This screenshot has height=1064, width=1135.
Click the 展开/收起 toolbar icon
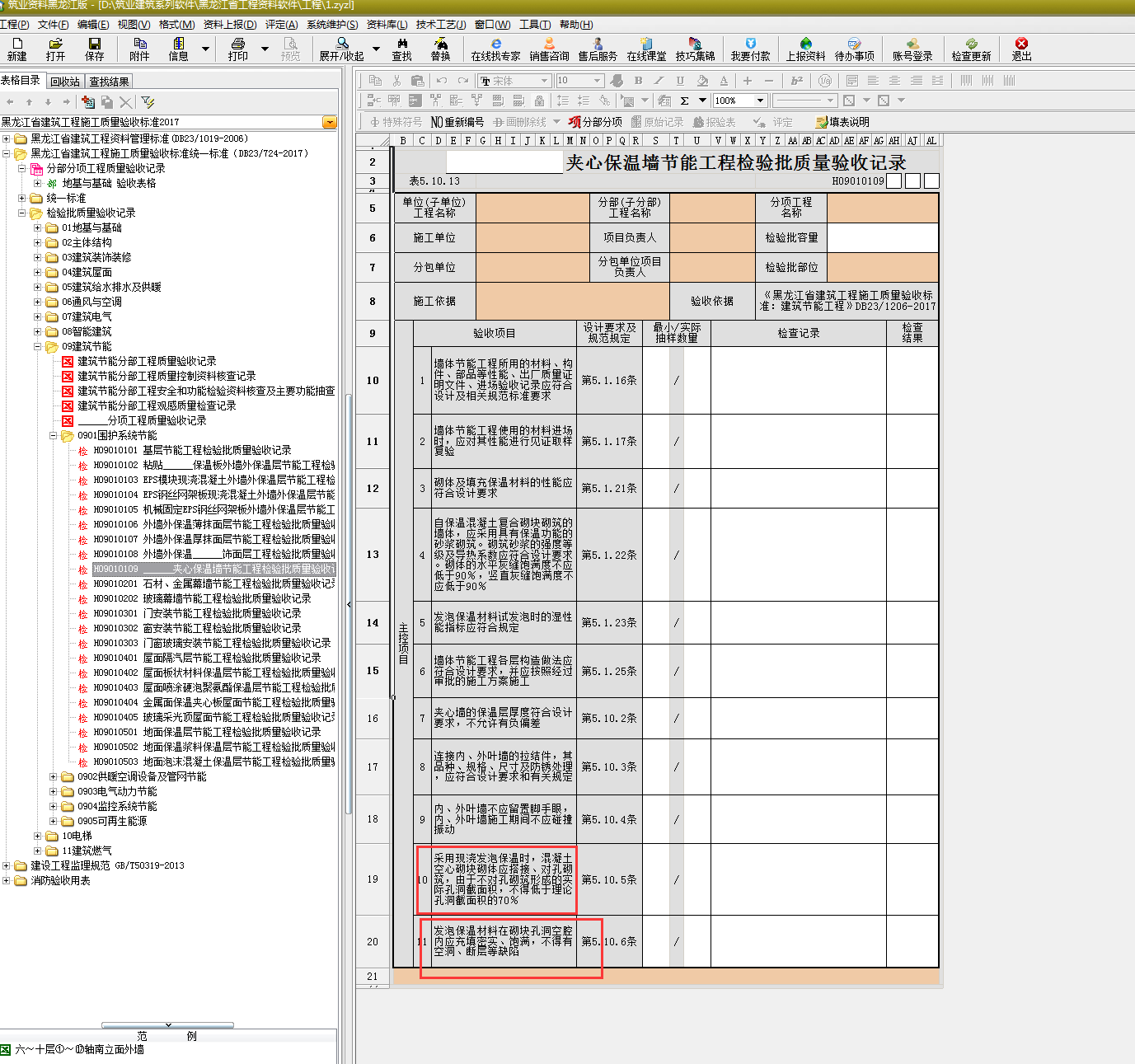coord(342,49)
